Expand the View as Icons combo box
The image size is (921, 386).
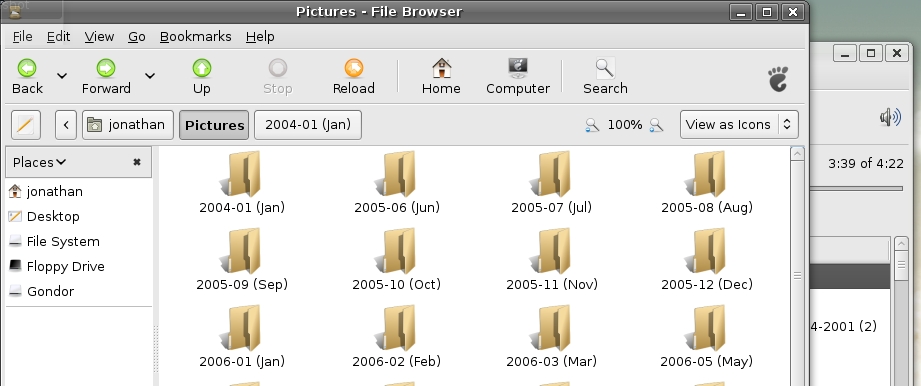739,125
